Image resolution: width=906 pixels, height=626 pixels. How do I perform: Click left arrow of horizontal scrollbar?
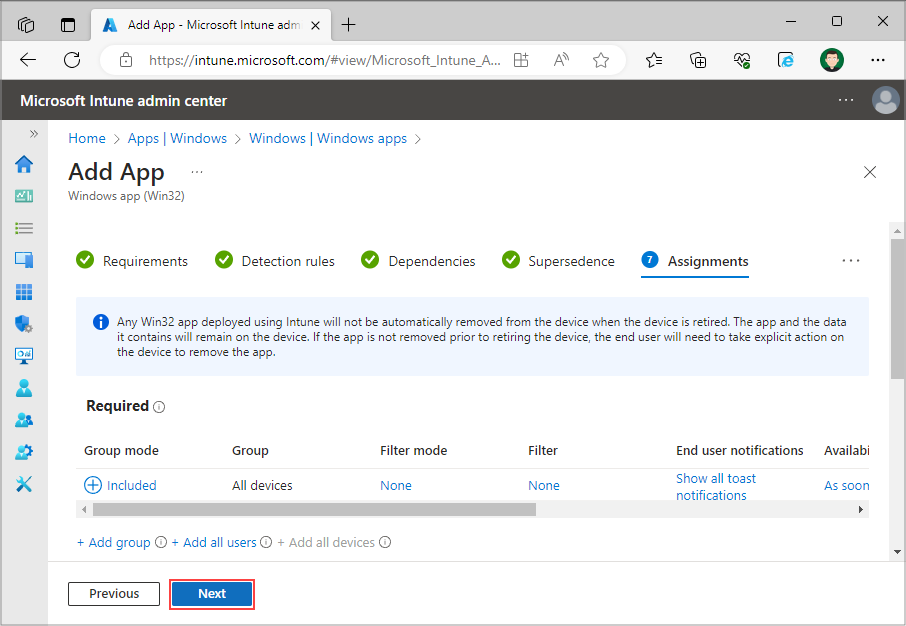click(x=84, y=509)
